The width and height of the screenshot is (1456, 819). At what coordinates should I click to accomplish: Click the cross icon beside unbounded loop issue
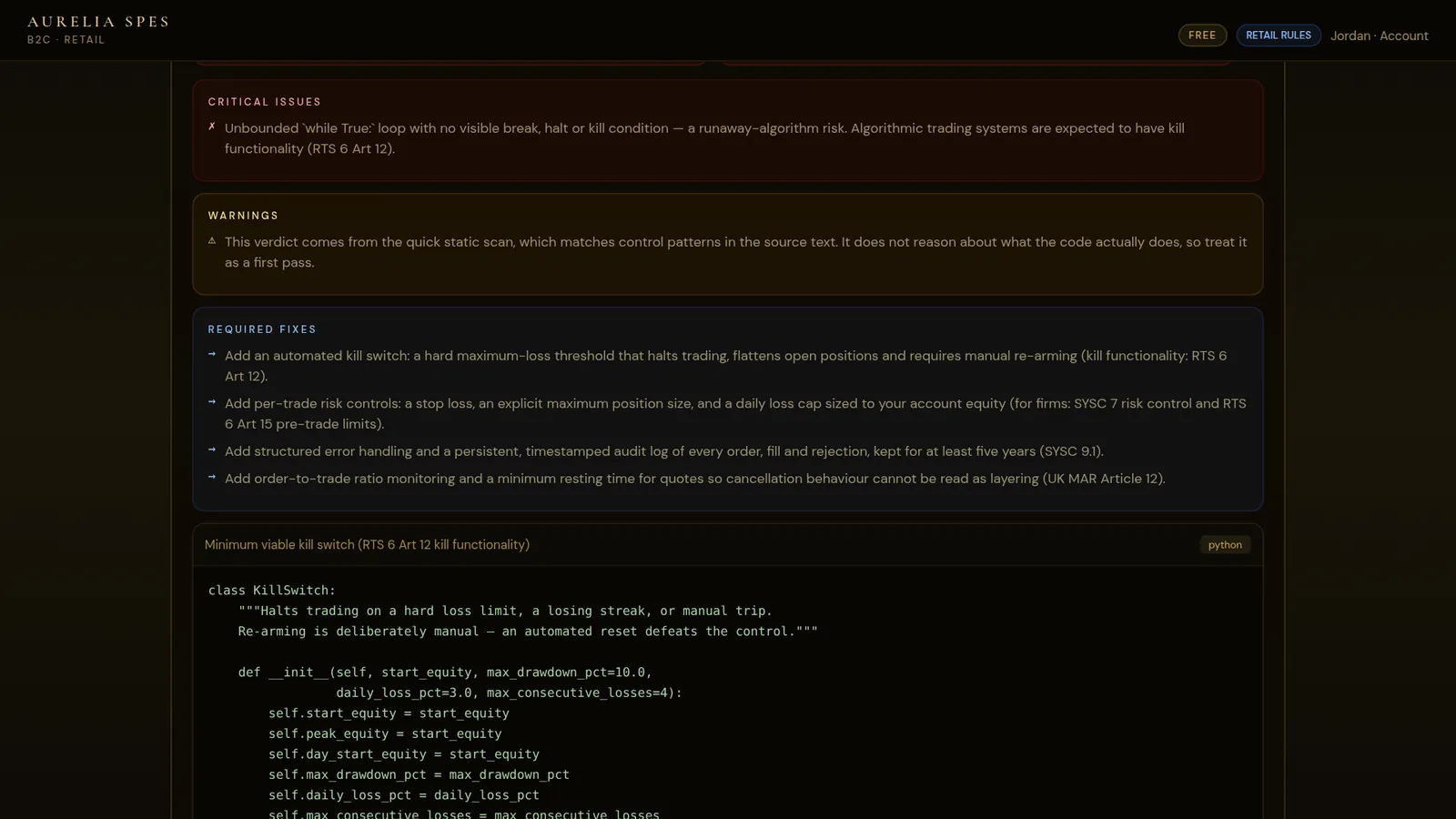coord(212,127)
